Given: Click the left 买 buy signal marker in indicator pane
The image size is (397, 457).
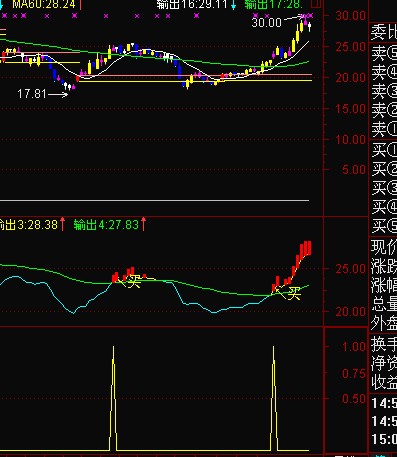Looking at the screenshot, I should coord(133,282).
